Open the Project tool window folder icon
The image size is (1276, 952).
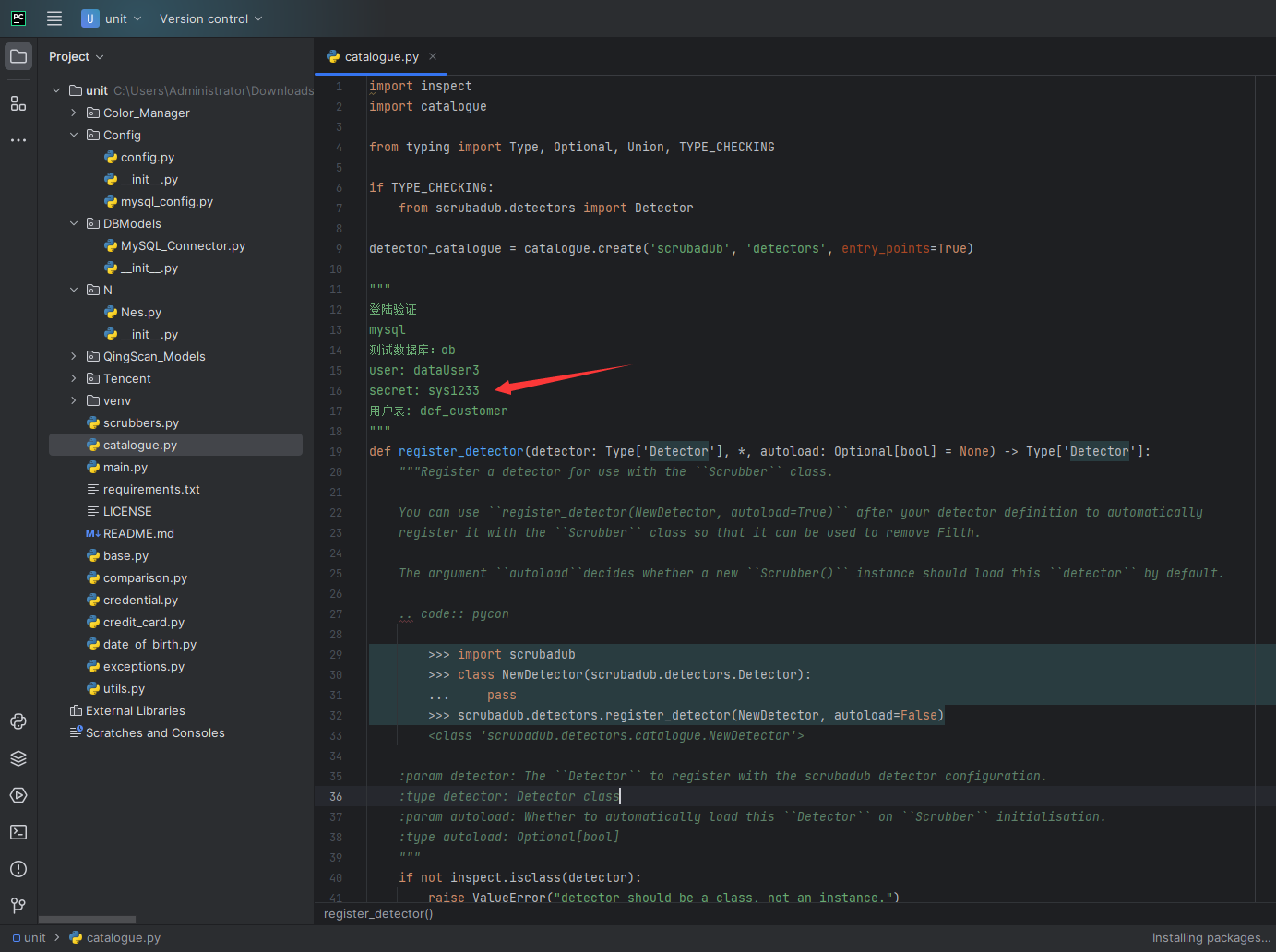click(x=18, y=56)
